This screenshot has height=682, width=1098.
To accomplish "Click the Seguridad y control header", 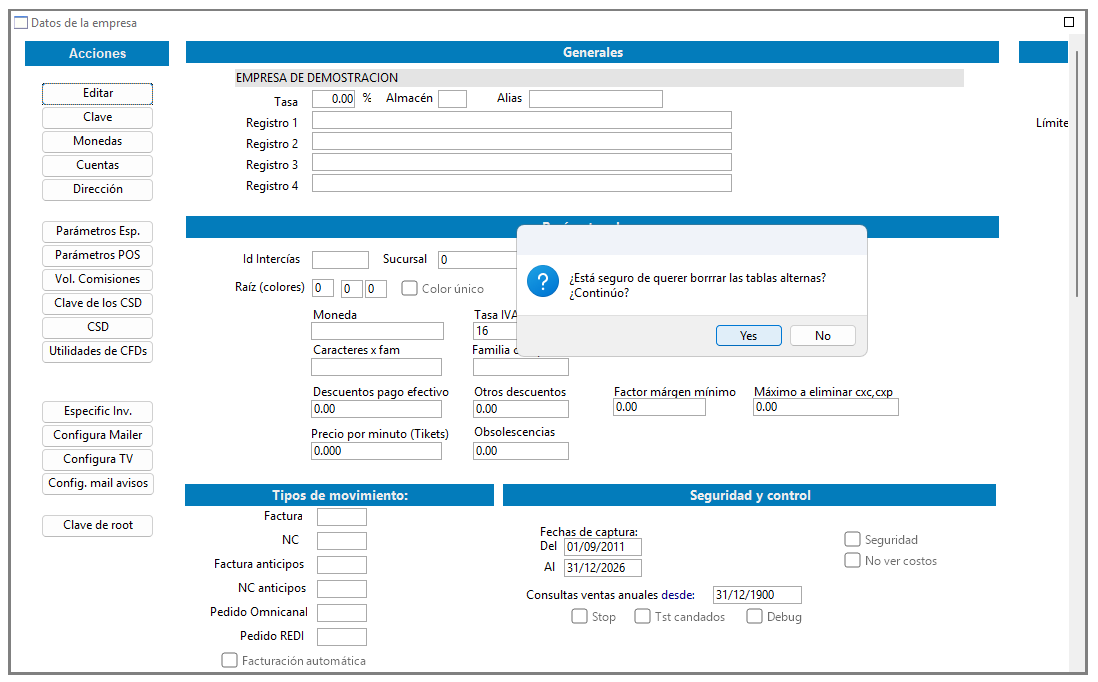I will coord(749,495).
